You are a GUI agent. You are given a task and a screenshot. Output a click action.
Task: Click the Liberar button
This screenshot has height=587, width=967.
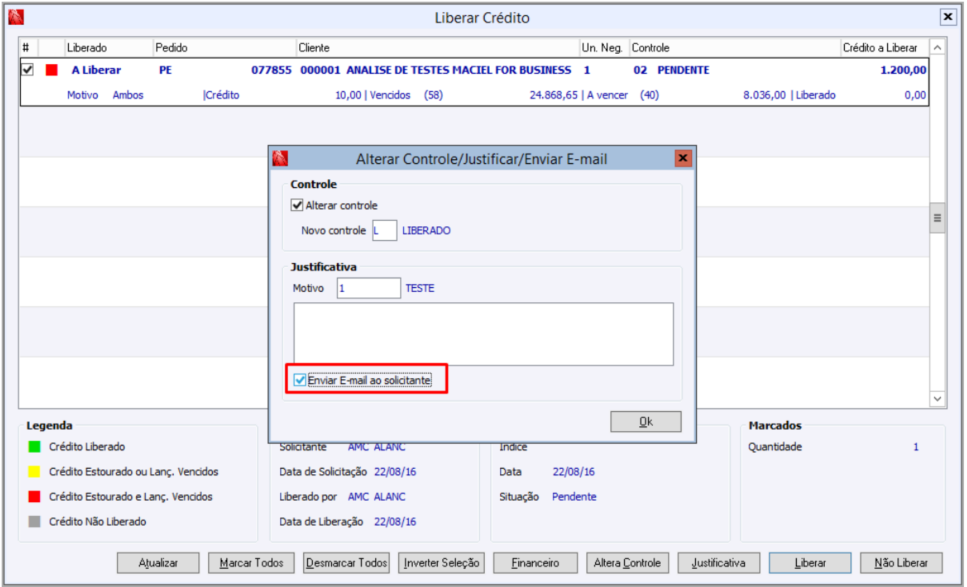[x=810, y=563]
